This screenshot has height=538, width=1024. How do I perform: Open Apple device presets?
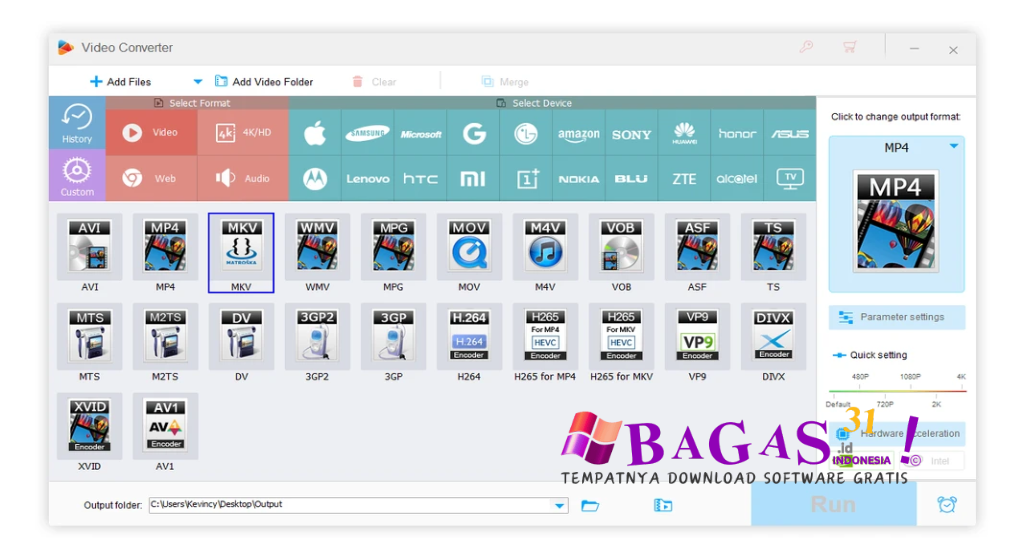click(x=315, y=133)
